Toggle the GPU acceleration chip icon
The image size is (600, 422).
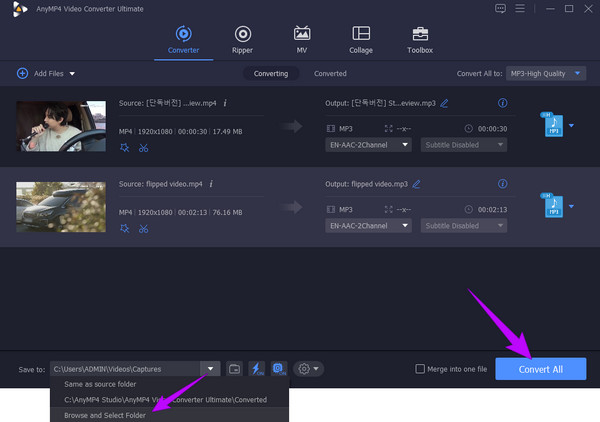[279, 369]
